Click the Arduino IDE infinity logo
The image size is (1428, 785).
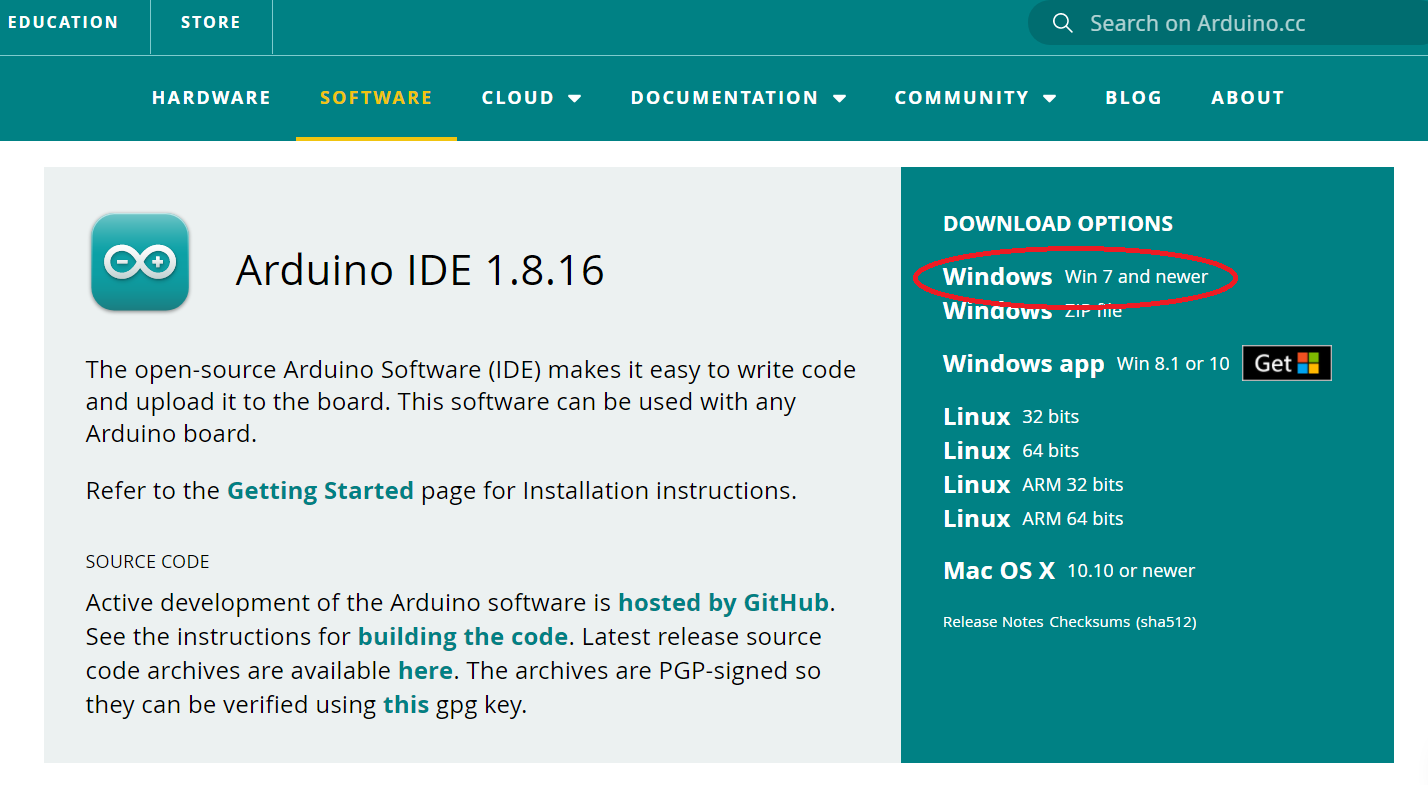pos(140,262)
